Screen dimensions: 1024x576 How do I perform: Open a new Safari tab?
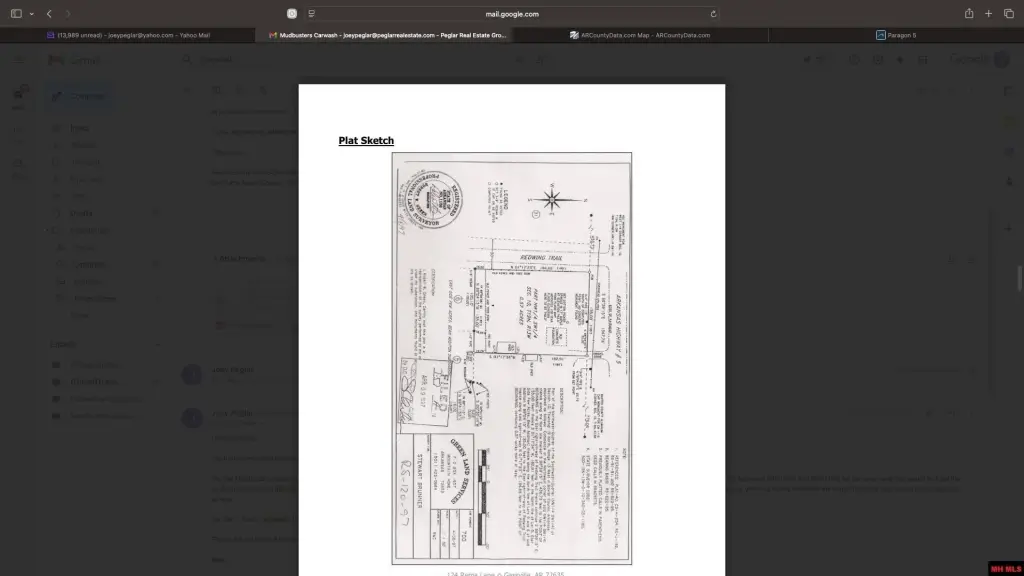tap(989, 14)
